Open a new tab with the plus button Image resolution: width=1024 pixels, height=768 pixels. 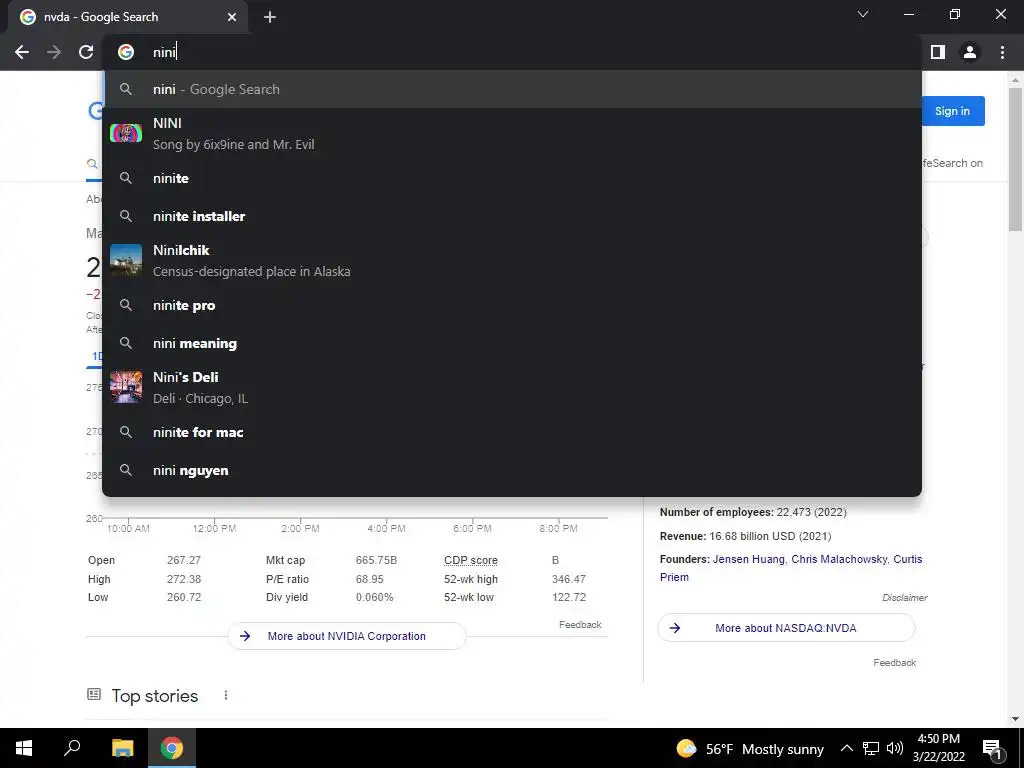[x=270, y=18]
